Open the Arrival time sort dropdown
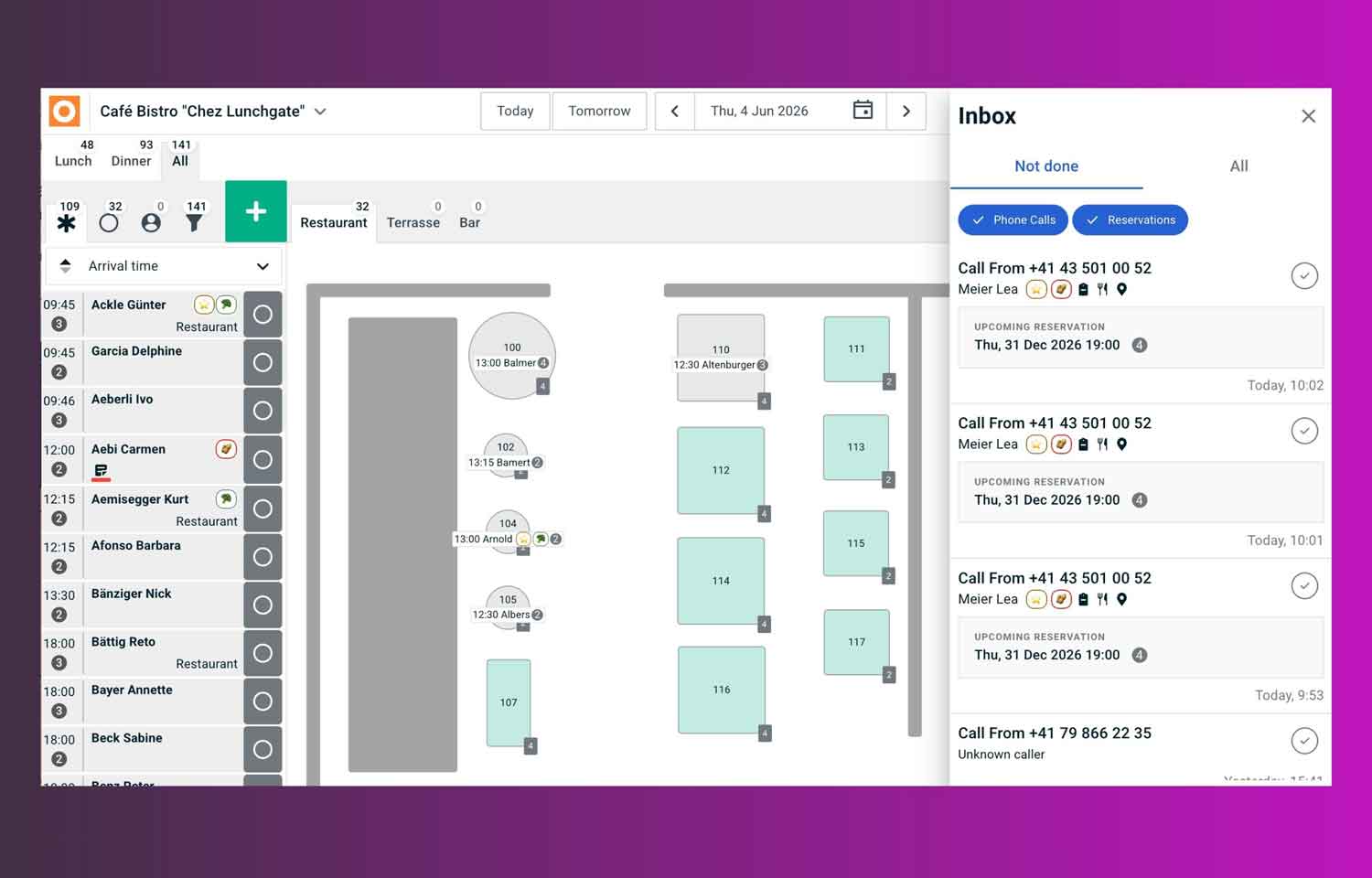This screenshot has height=878, width=1372. point(164,266)
